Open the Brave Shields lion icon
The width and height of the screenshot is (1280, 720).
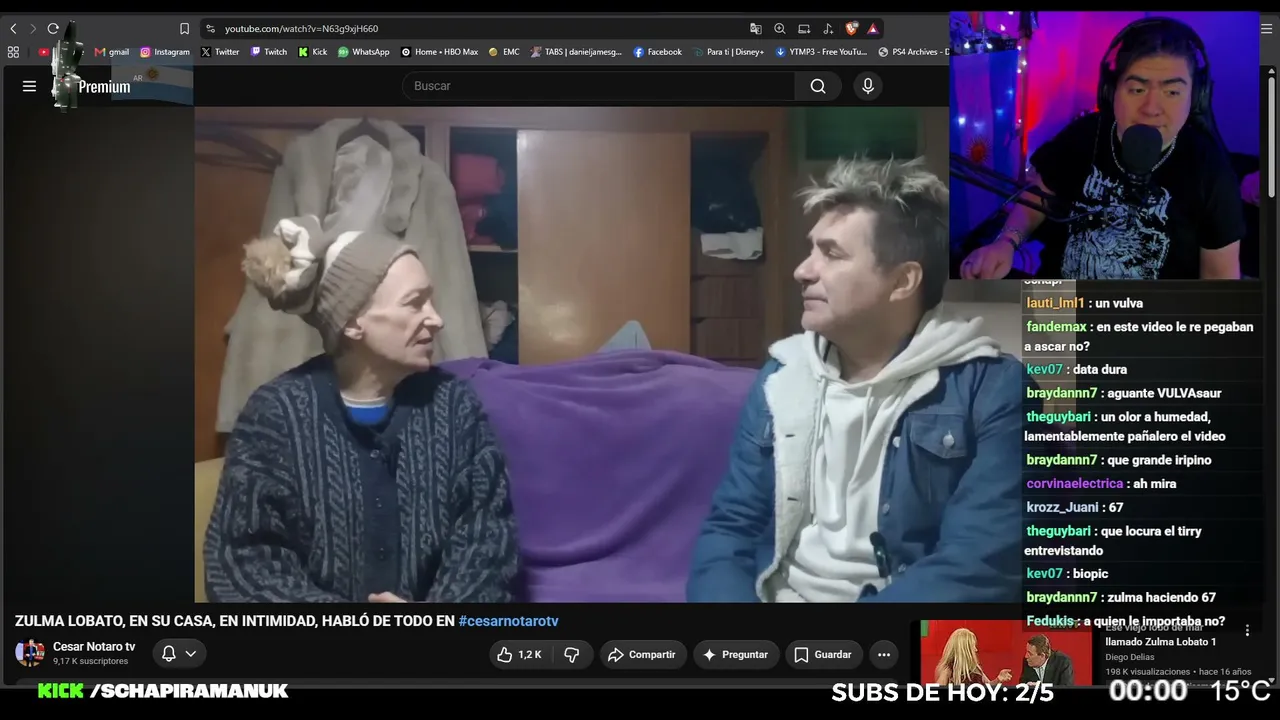pos(852,29)
